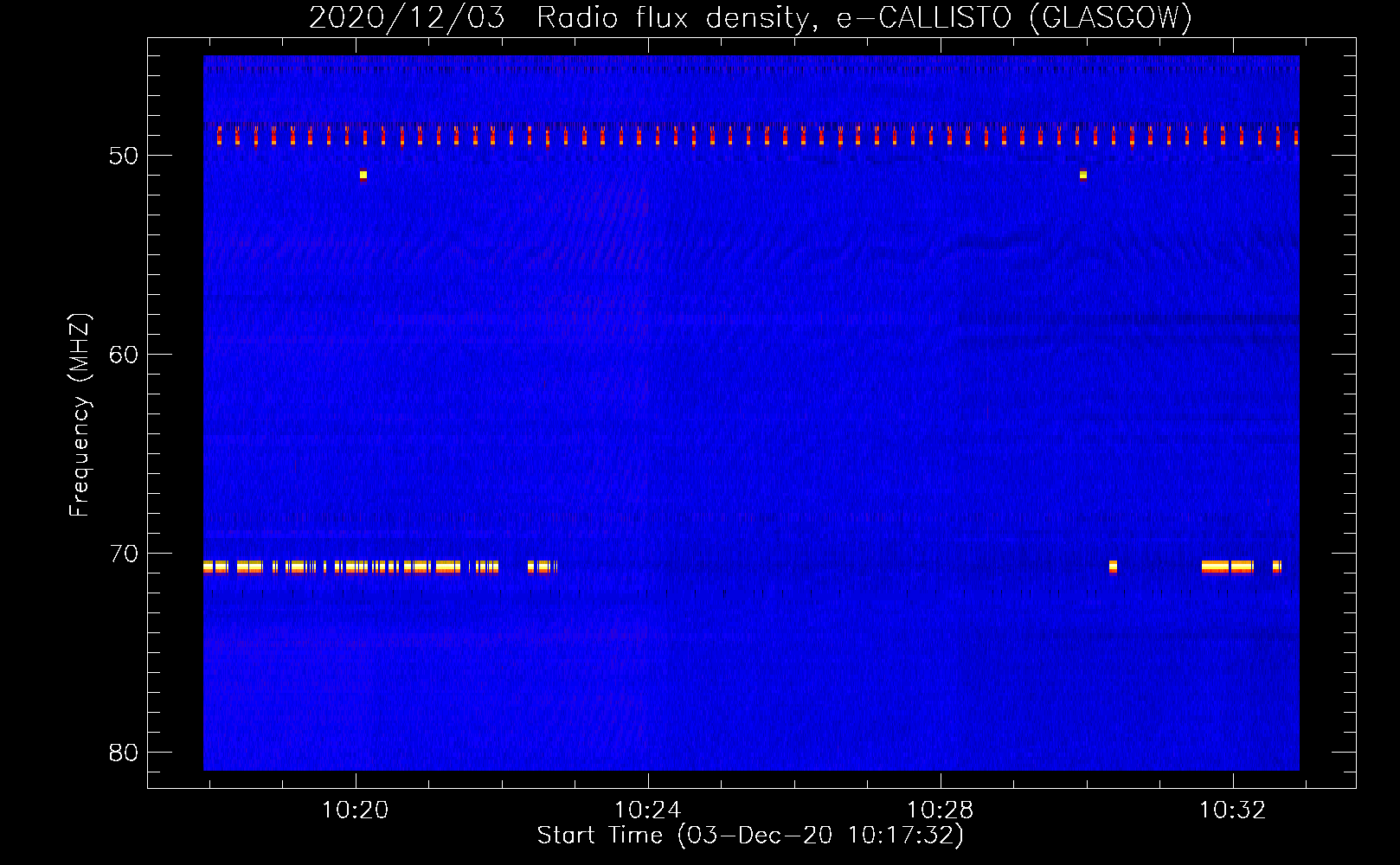Click the '50' frequency tick label
The image size is (1400, 865).
coord(125,156)
